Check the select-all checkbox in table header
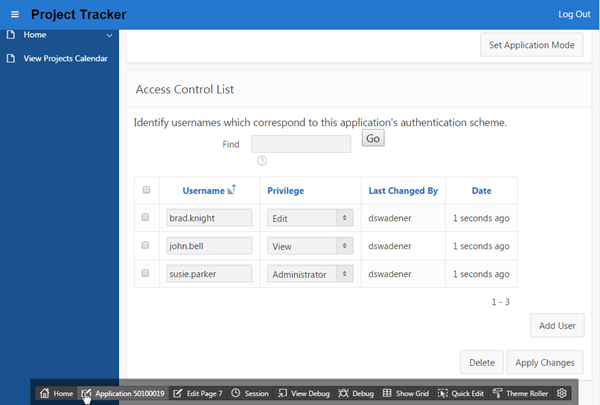600x405 pixels. coord(147,190)
